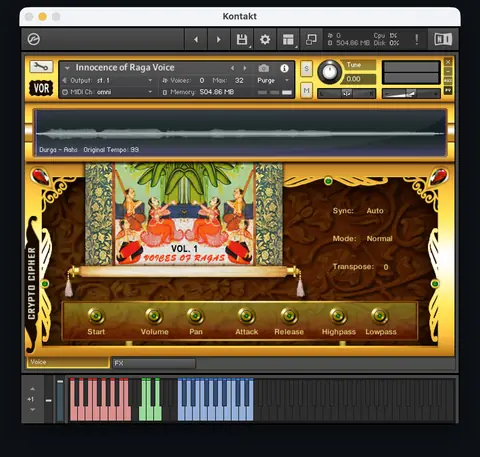Click the Native Instruments NI logo

(443, 39)
